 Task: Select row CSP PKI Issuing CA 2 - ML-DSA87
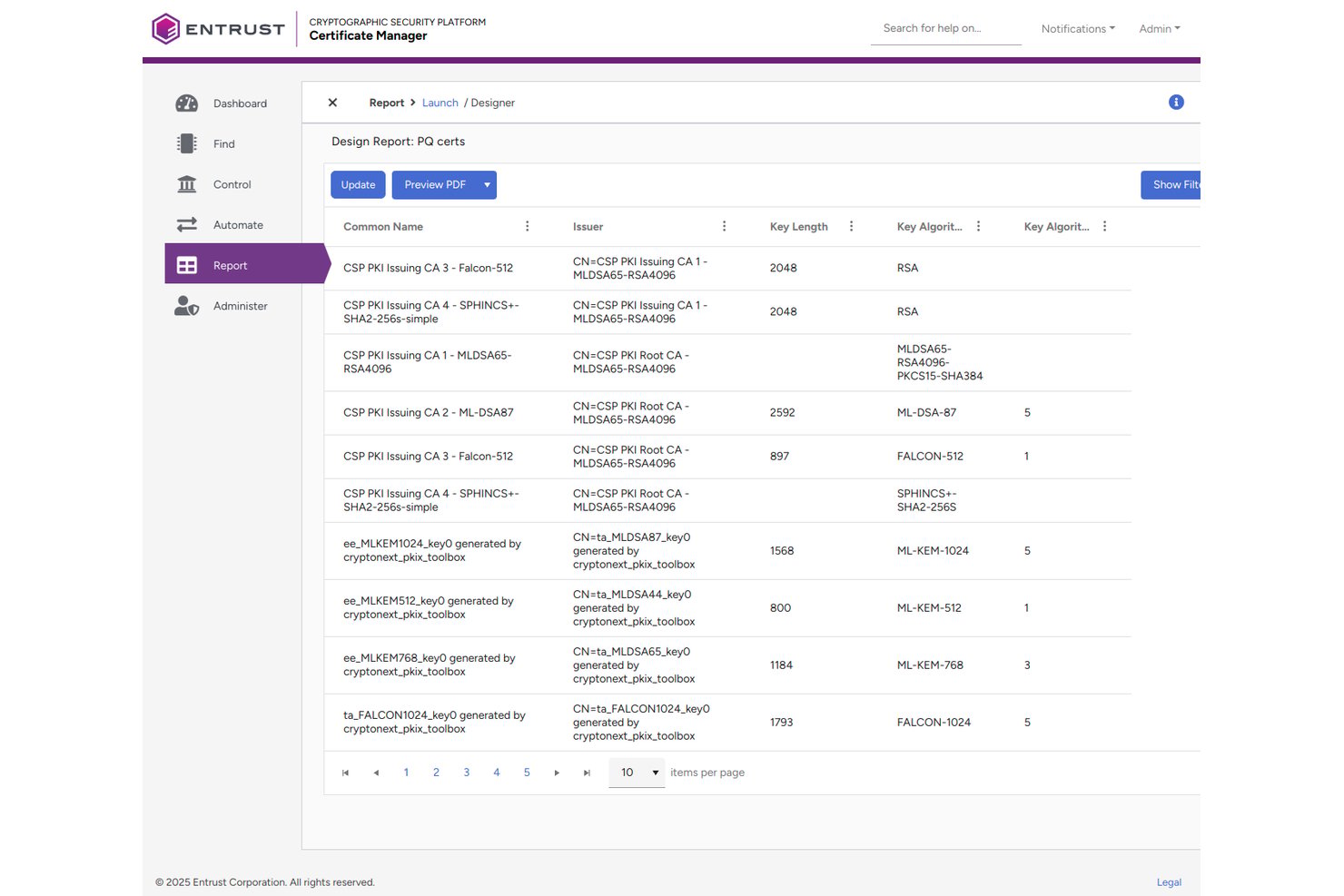tap(727, 413)
